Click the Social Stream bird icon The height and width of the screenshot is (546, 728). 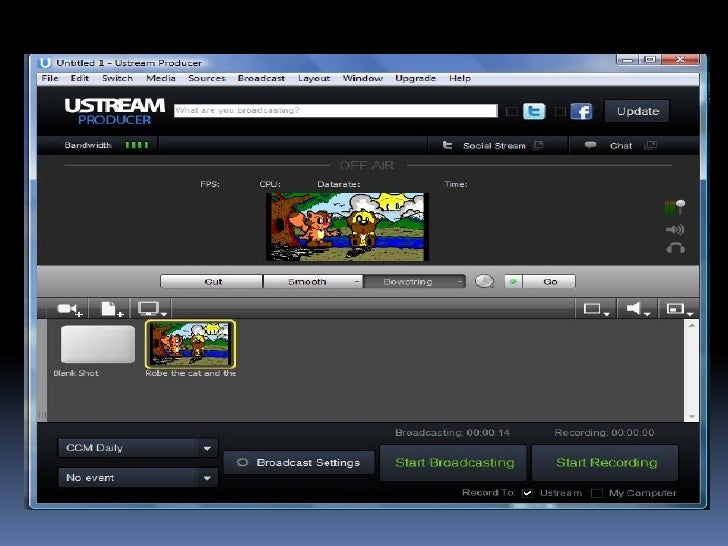coord(447,145)
